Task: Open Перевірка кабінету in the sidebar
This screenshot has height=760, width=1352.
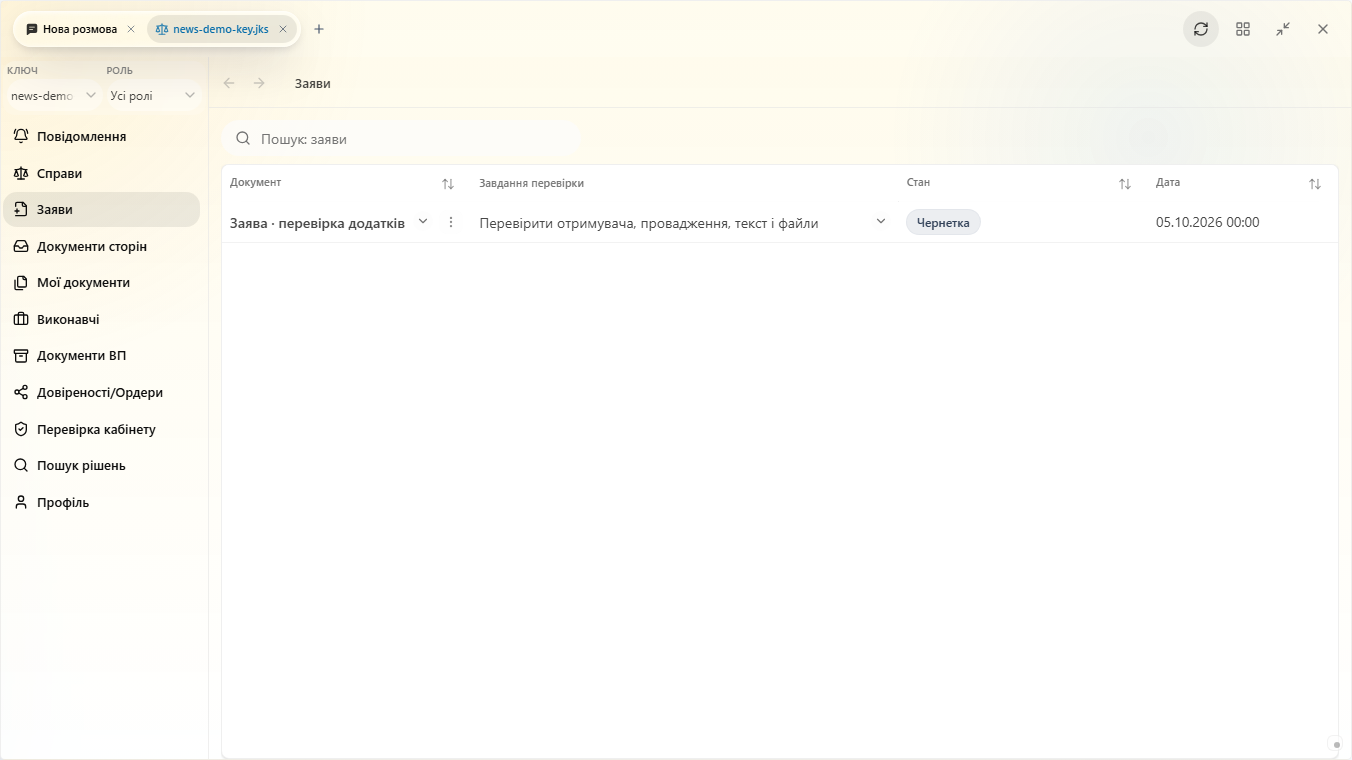Action: click(x=102, y=429)
